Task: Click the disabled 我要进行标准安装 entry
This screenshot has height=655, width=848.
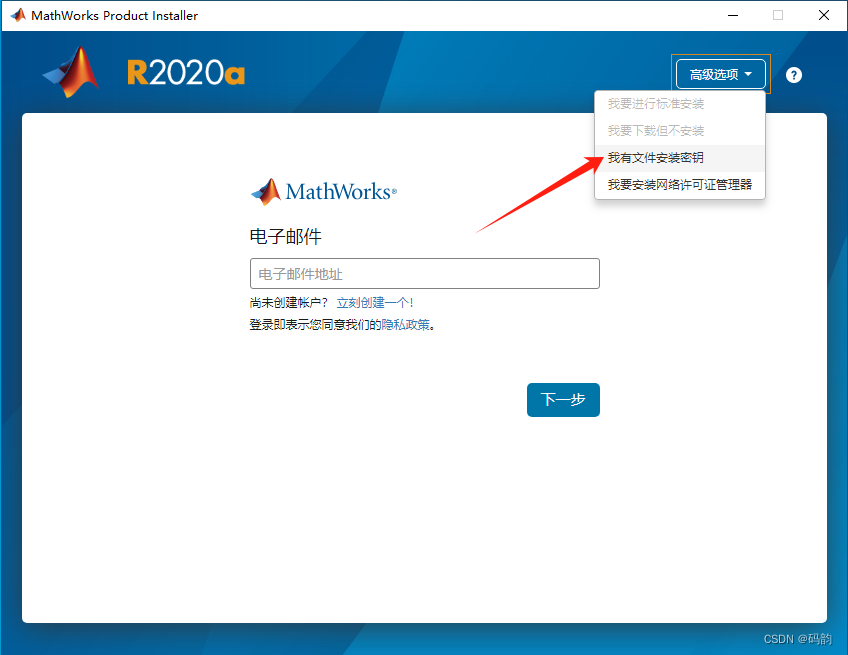Action: (x=655, y=103)
